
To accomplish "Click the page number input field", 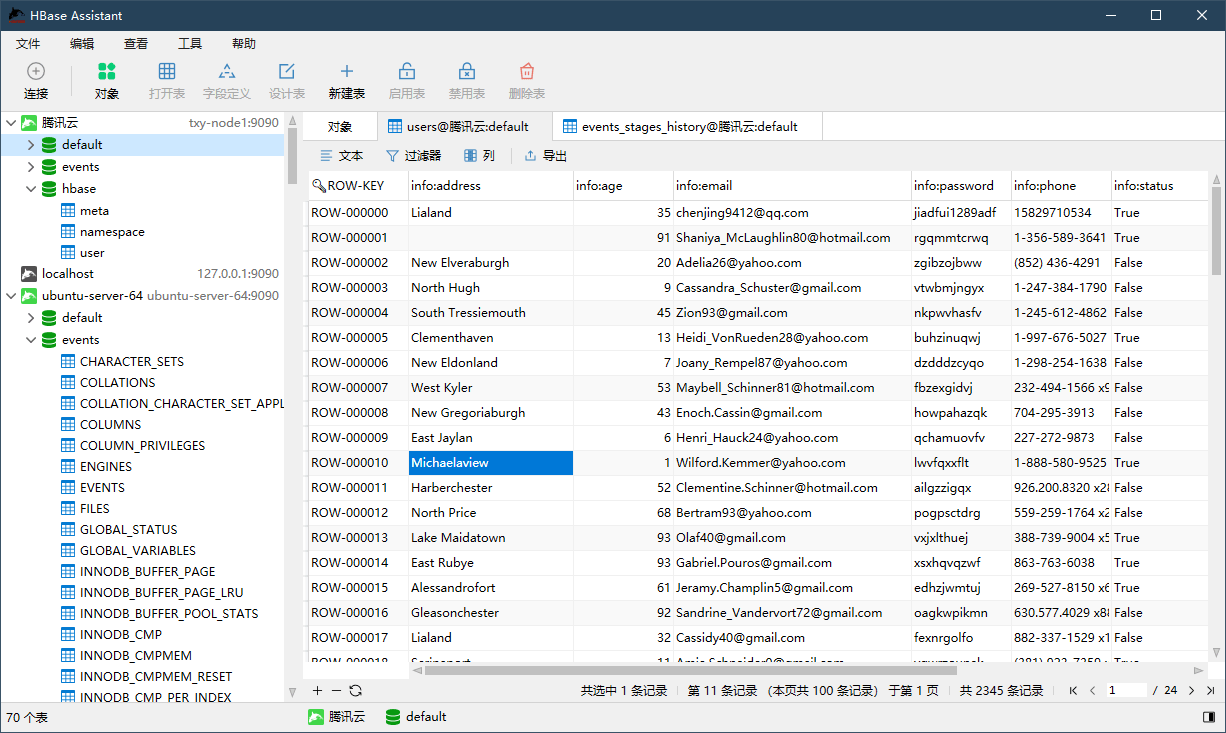I will click(x=1126, y=690).
